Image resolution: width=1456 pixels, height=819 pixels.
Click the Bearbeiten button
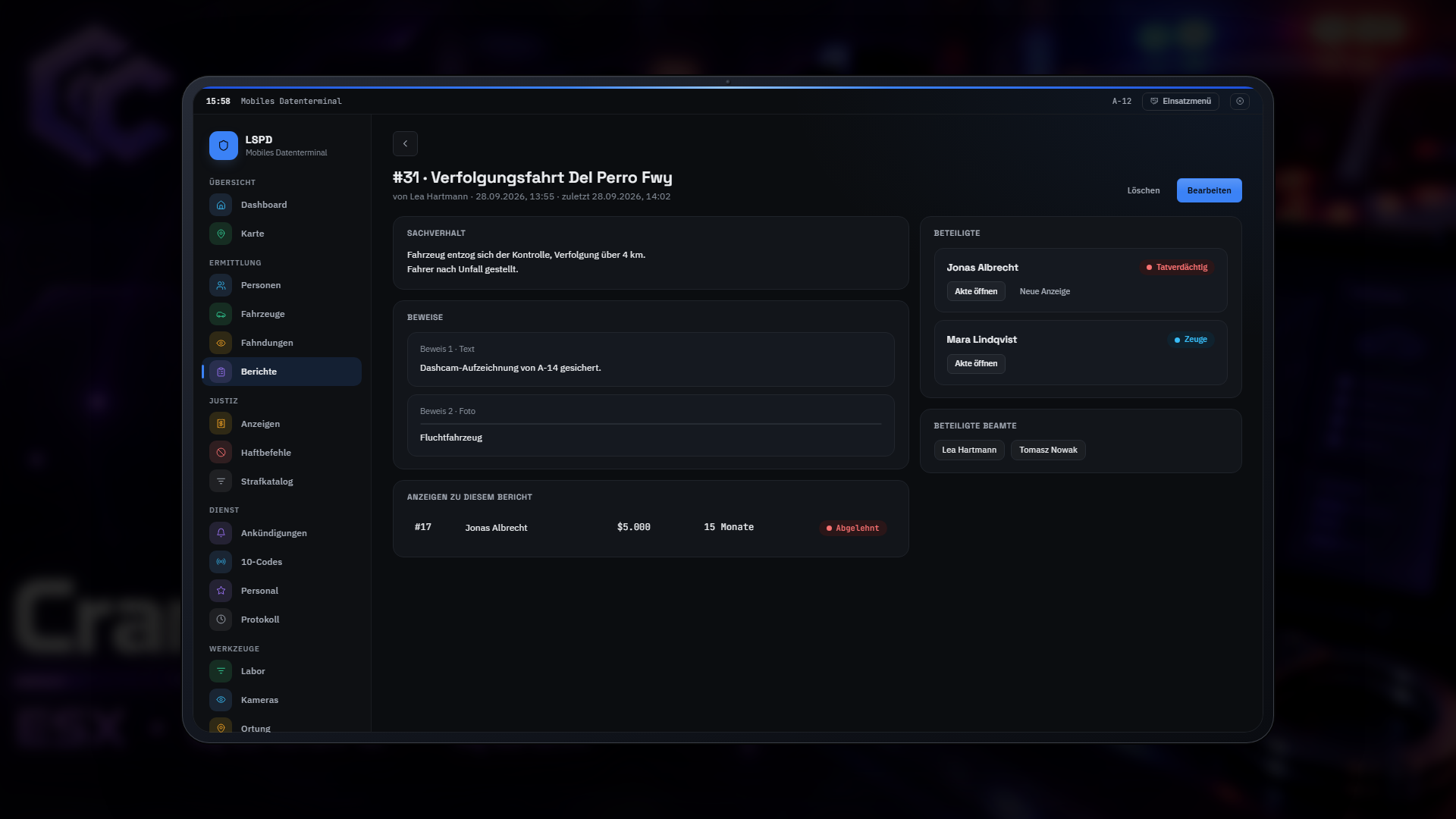coord(1209,190)
